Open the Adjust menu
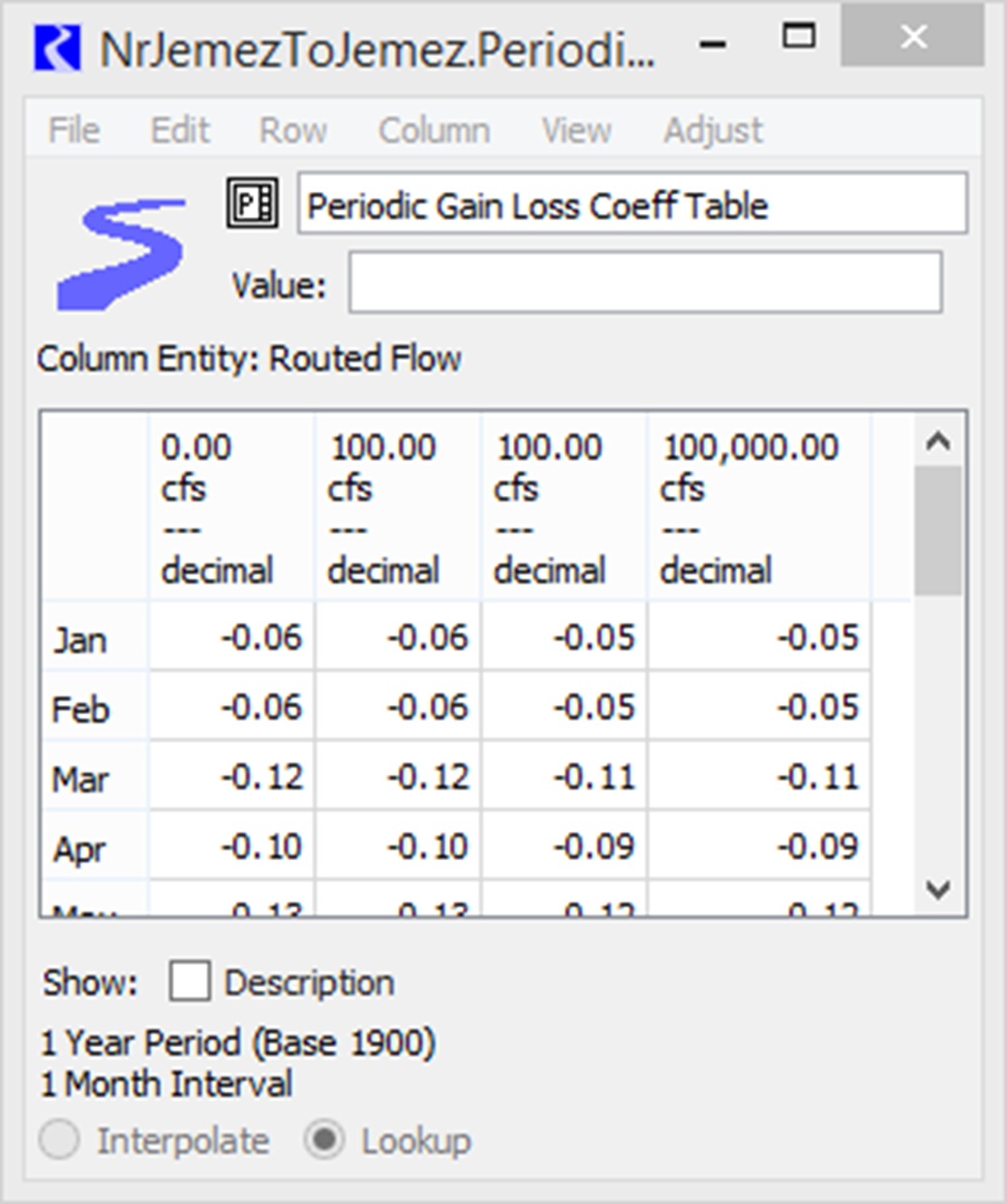The height and width of the screenshot is (1204, 1007). tap(713, 130)
